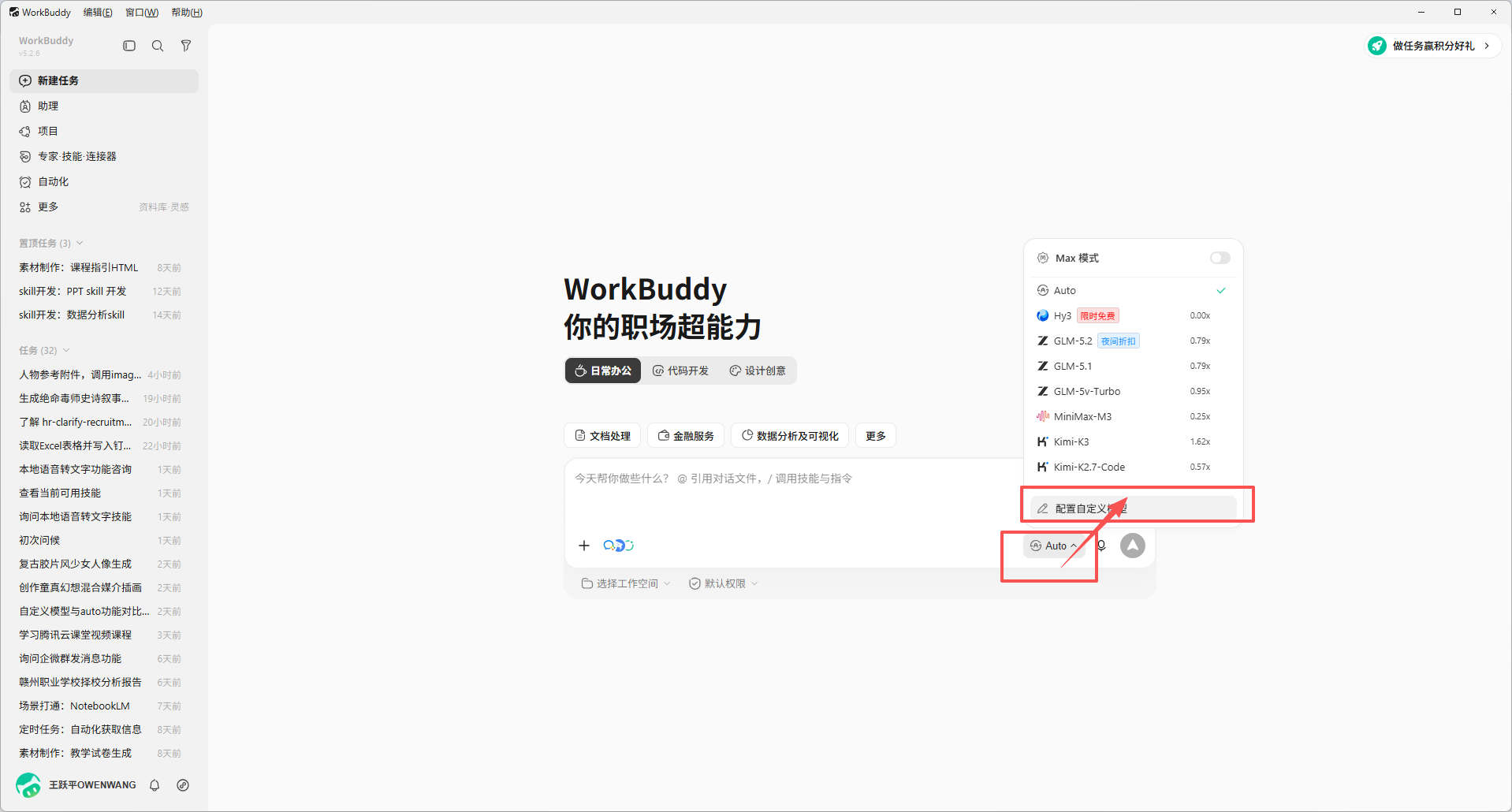The width and height of the screenshot is (1512, 812).
Task: Click the 数据分析及可视化 button
Action: point(790,436)
